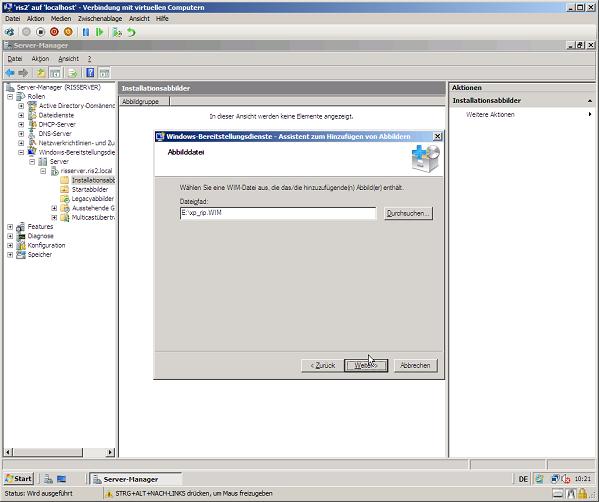Open the Zwischenablage menu
This screenshot has width=599, height=502.
[100, 18]
